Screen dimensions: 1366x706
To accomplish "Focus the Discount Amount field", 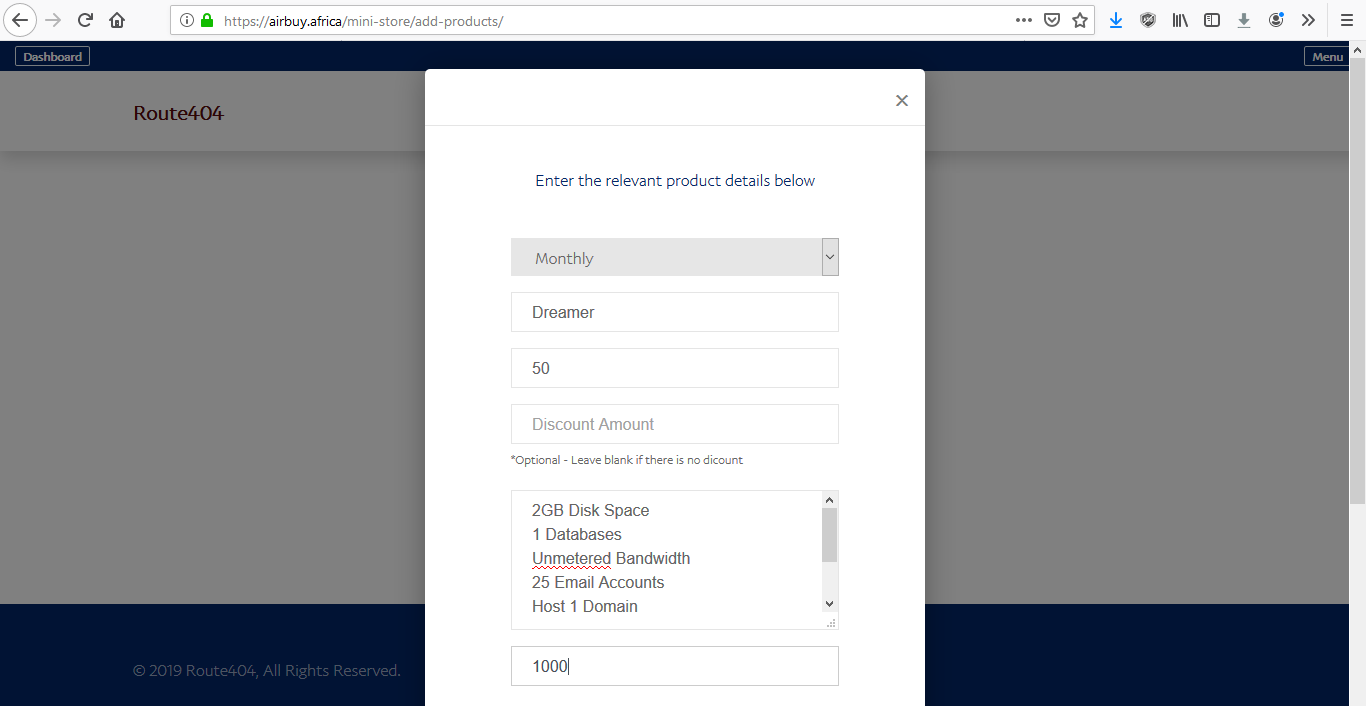I will pyautogui.click(x=675, y=424).
